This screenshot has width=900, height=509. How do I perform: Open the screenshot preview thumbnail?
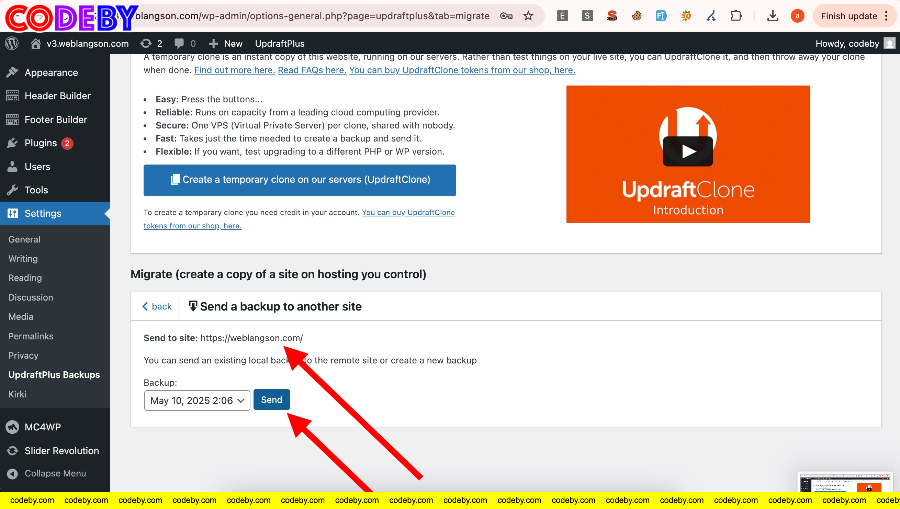[847, 483]
